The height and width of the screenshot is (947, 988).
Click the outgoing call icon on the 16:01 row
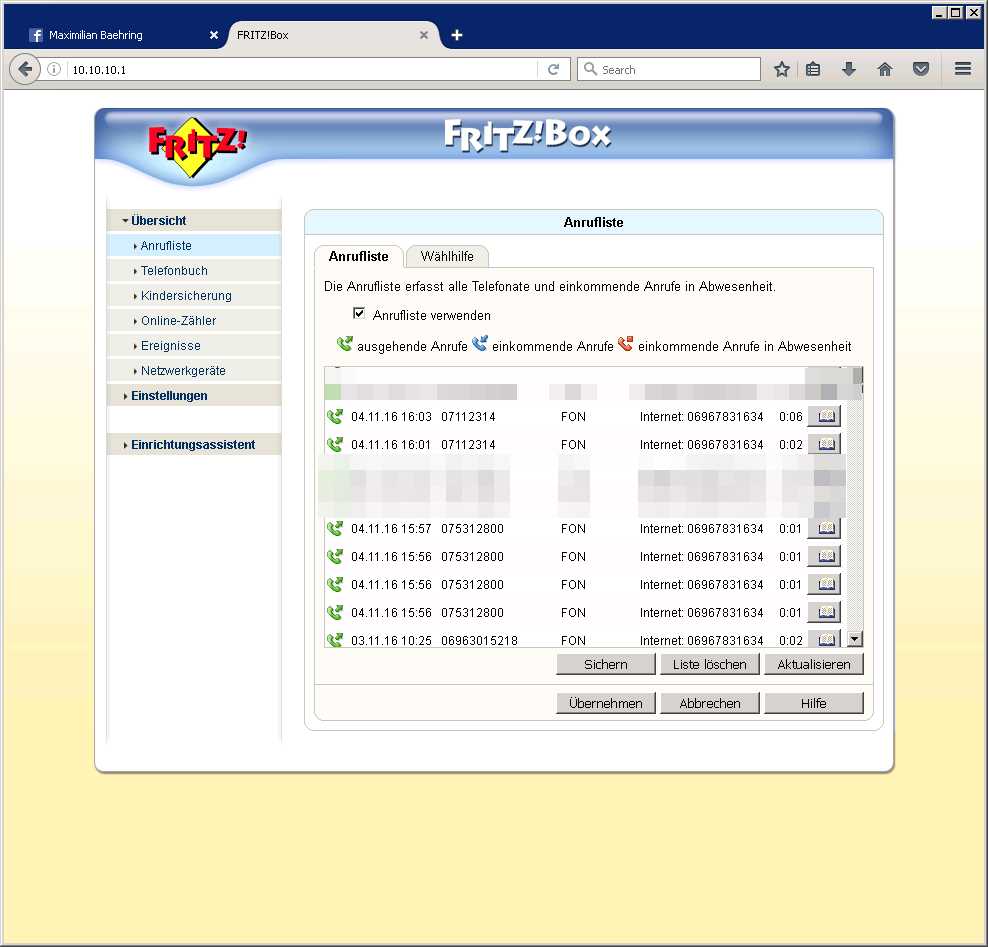tap(335, 444)
